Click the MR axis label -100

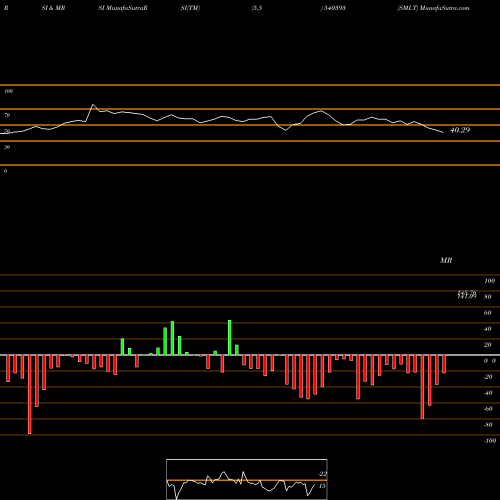point(490,441)
